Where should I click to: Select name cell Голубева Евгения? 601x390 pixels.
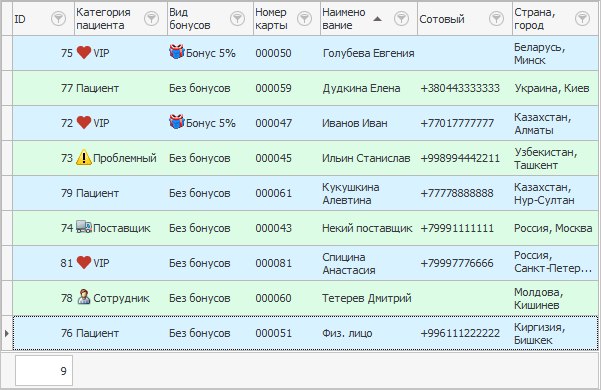(368, 53)
